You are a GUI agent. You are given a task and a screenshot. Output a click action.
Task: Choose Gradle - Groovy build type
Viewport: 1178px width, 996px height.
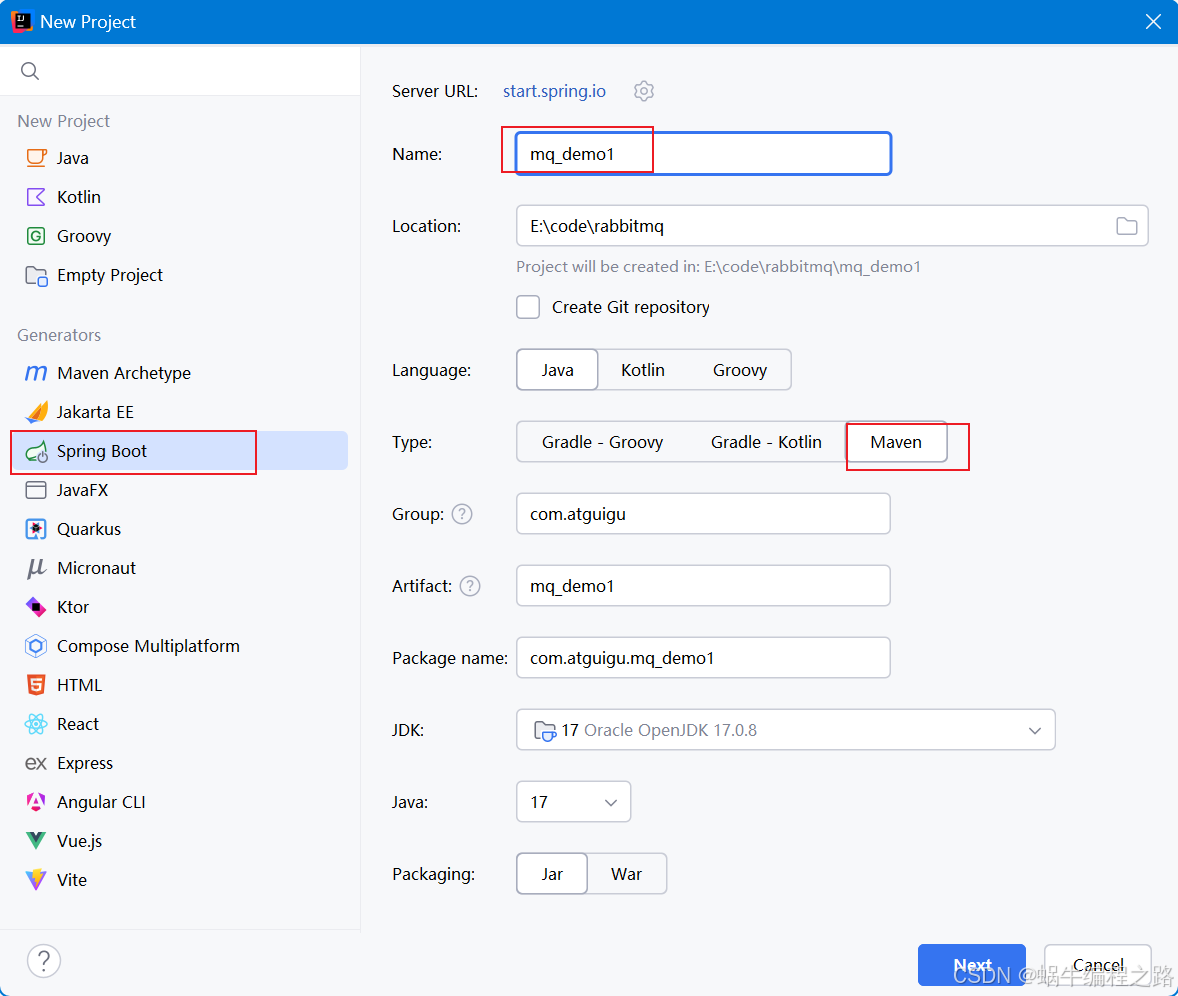[x=603, y=442]
